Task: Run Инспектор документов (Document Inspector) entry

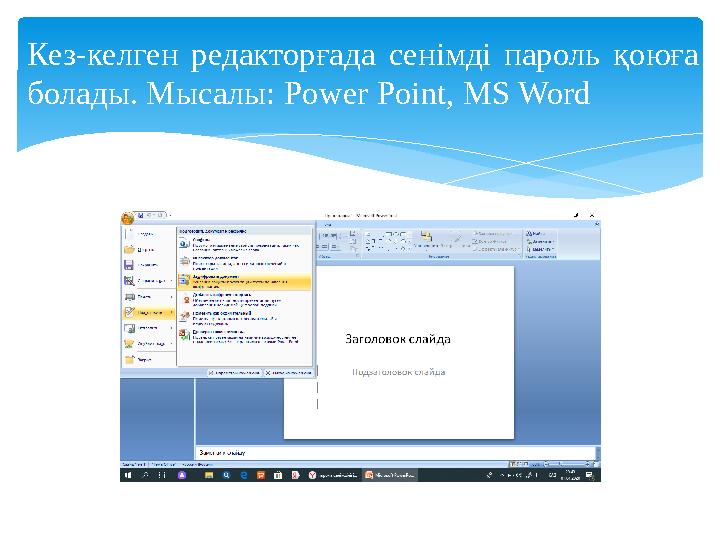Action: [245, 263]
